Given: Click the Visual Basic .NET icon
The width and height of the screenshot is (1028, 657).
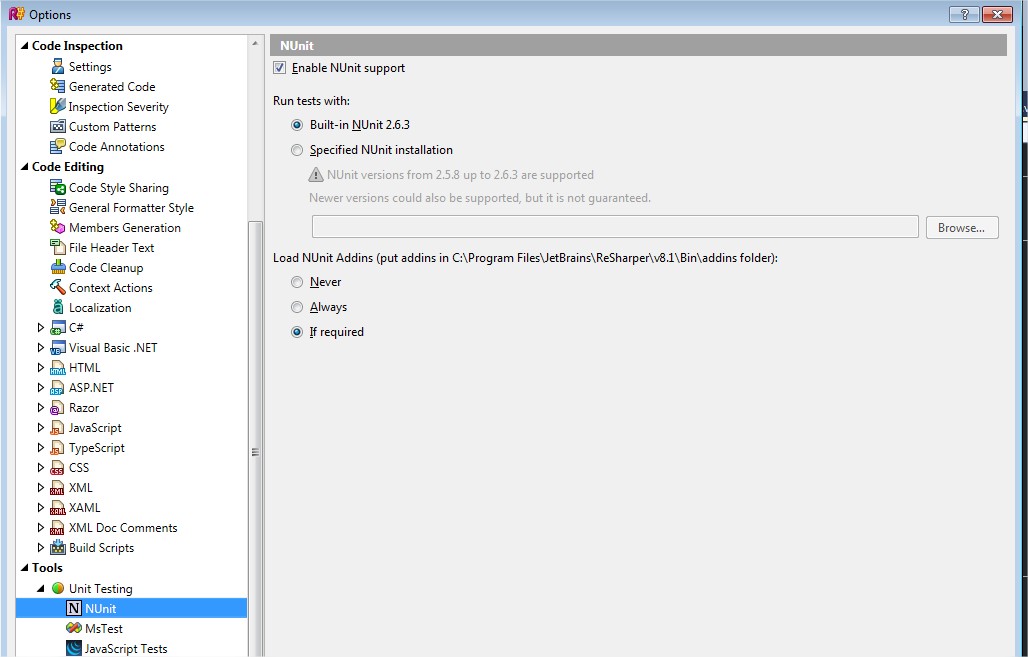Looking at the screenshot, I should [58, 348].
